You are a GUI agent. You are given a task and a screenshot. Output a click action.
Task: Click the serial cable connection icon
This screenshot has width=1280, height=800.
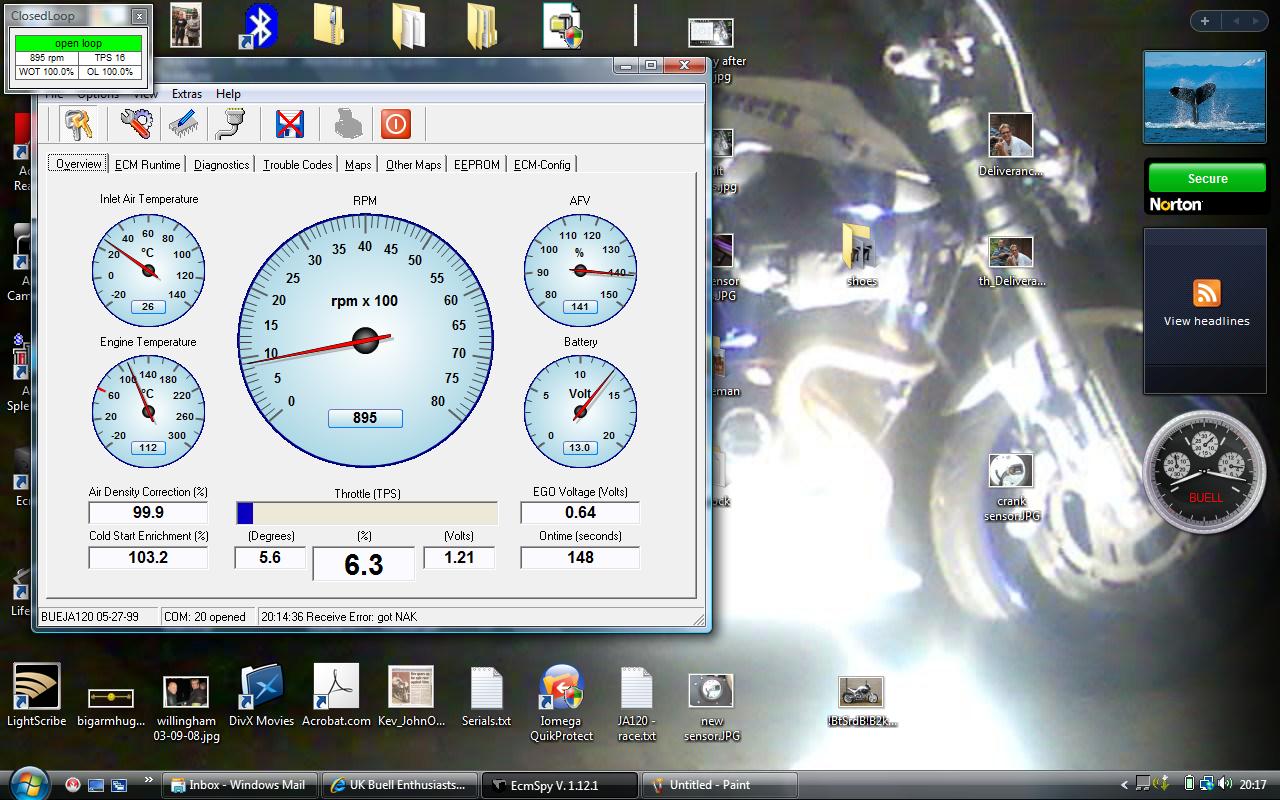[x=229, y=124]
